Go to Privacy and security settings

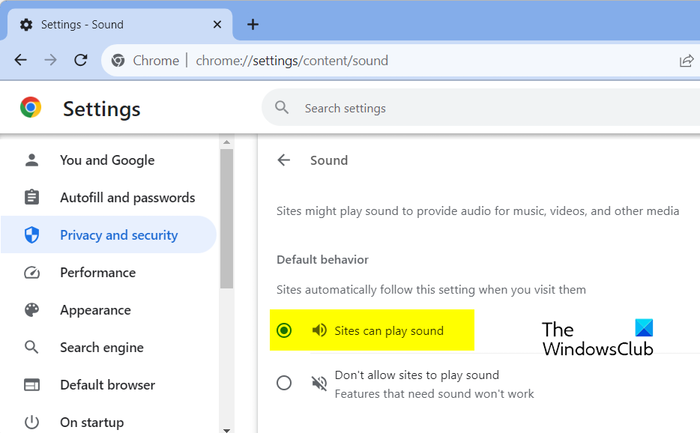pos(118,235)
